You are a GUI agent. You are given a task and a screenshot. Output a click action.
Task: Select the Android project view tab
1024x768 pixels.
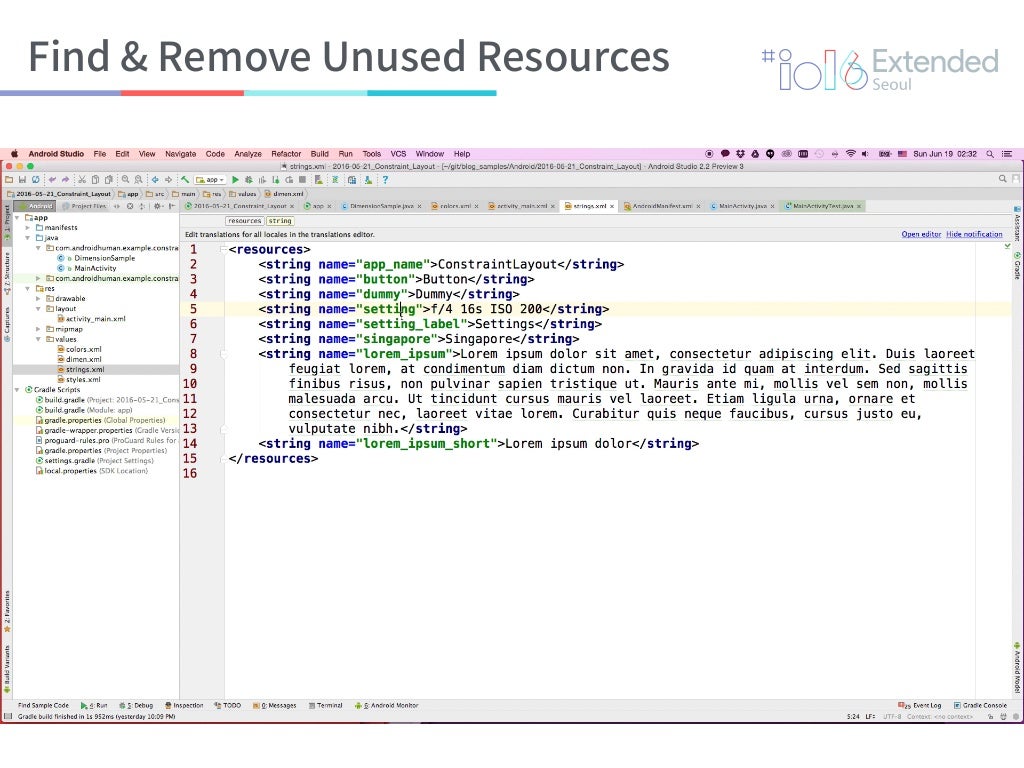(37, 206)
